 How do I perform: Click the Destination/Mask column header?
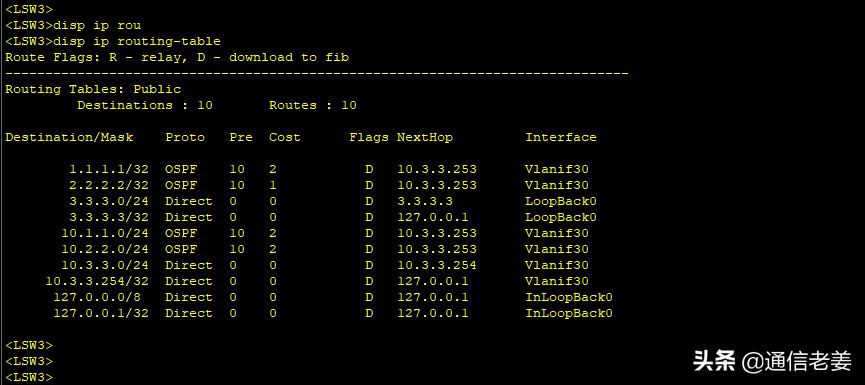pyautogui.click(x=70, y=137)
